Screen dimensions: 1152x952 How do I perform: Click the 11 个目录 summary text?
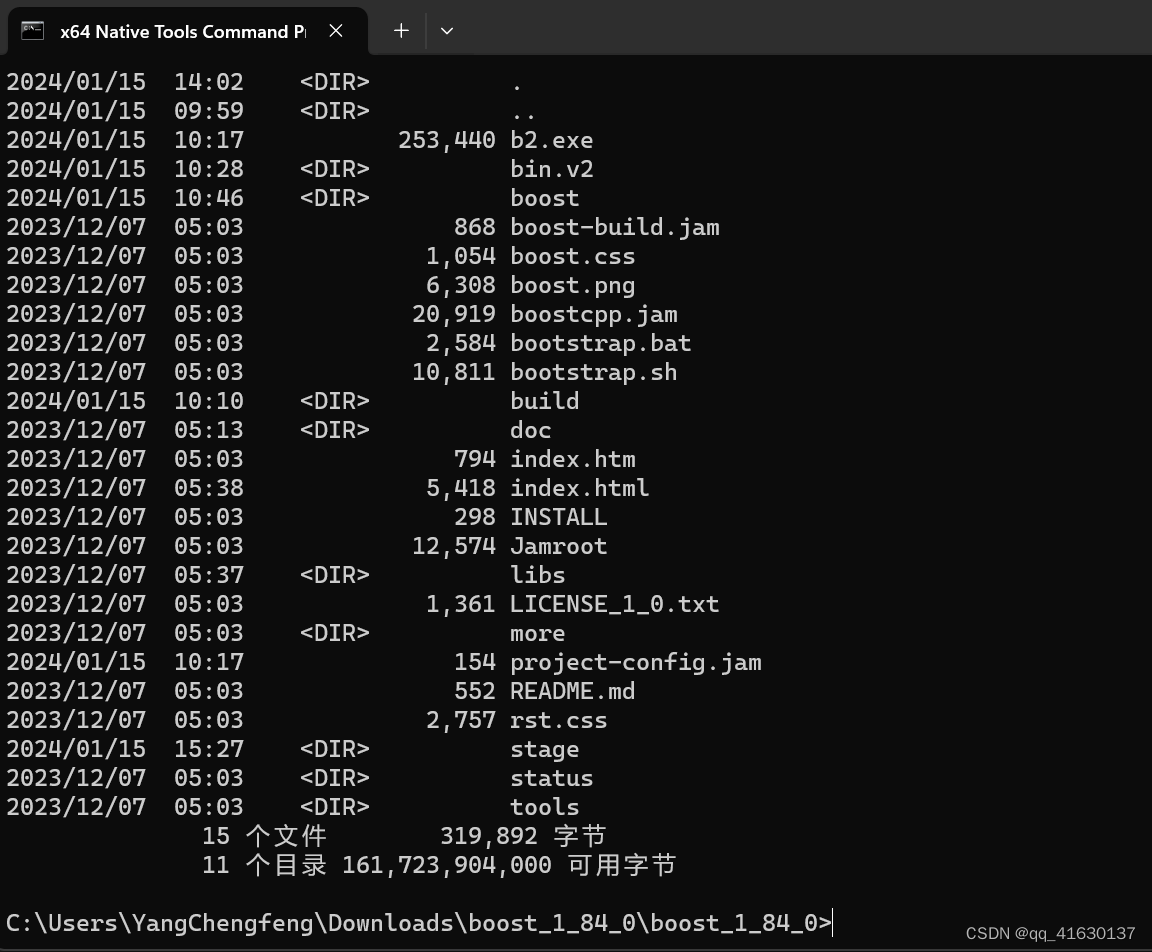[264, 865]
